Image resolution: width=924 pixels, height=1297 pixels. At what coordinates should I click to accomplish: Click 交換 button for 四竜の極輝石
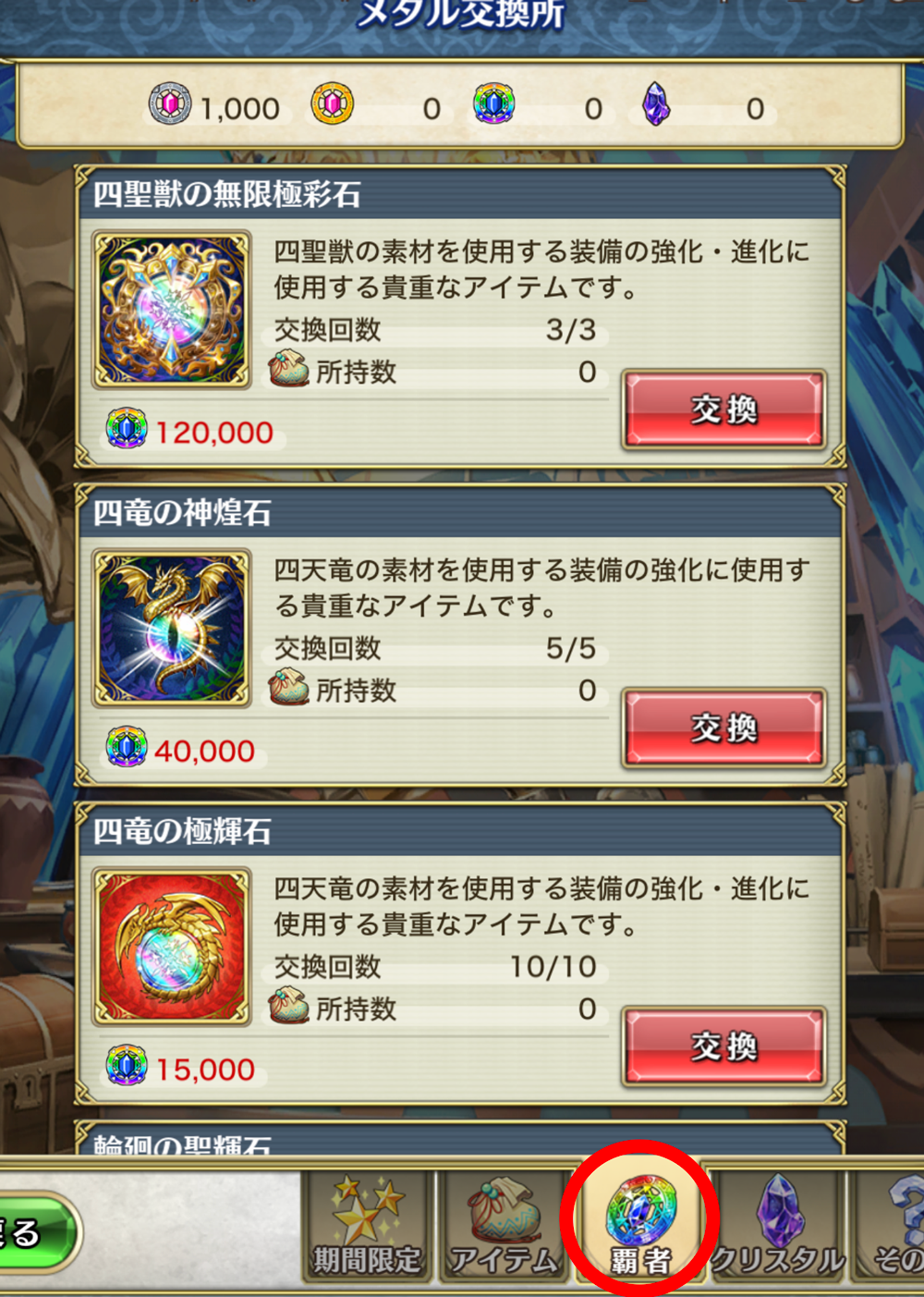(x=724, y=1046)
